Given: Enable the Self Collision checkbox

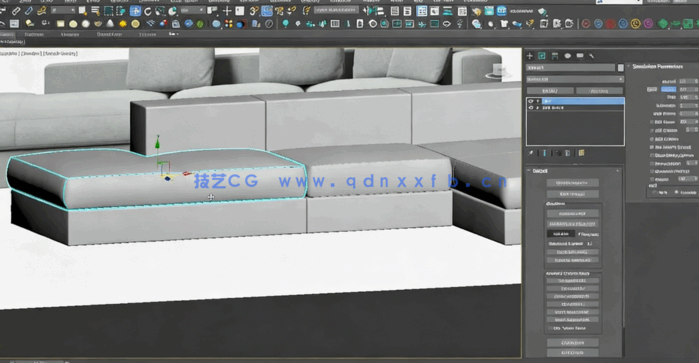Looking at the screenshot, I should [x=652, y=130].
